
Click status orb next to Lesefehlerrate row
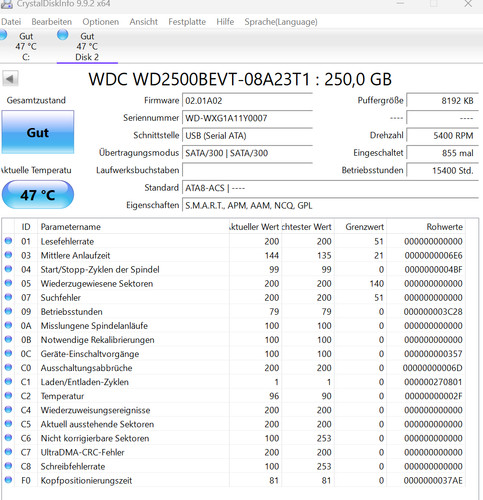coord(8,241)
